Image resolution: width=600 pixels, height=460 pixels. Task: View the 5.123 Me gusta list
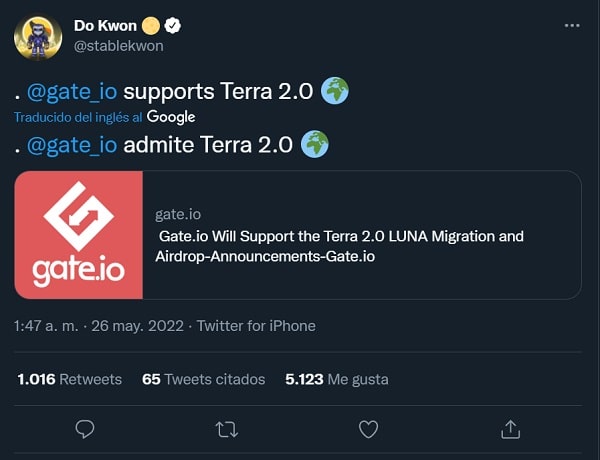[337, 379]
